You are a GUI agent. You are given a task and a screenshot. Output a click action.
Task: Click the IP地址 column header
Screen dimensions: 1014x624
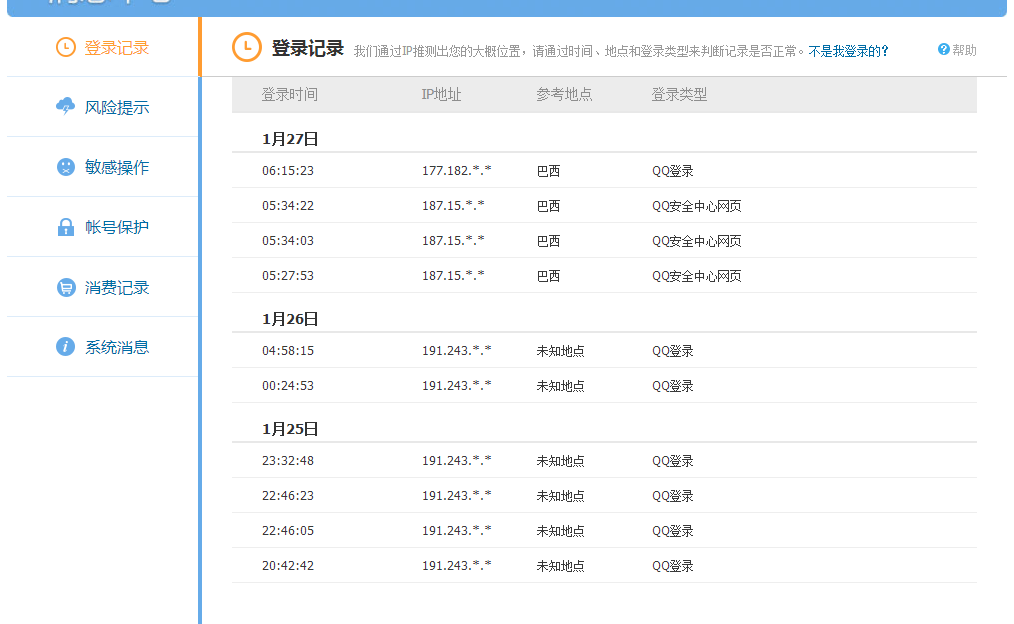click(441, 94)
